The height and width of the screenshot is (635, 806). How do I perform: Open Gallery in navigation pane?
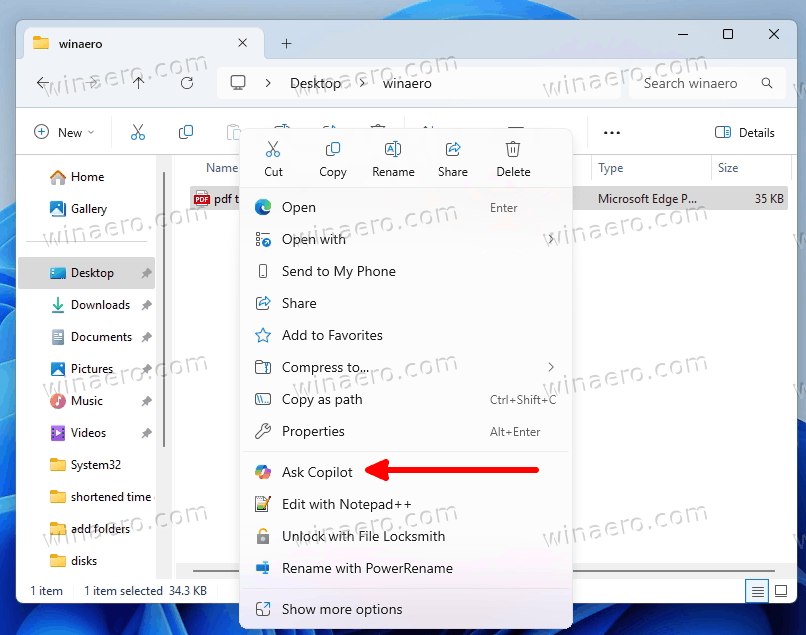[x=86, y=209]
